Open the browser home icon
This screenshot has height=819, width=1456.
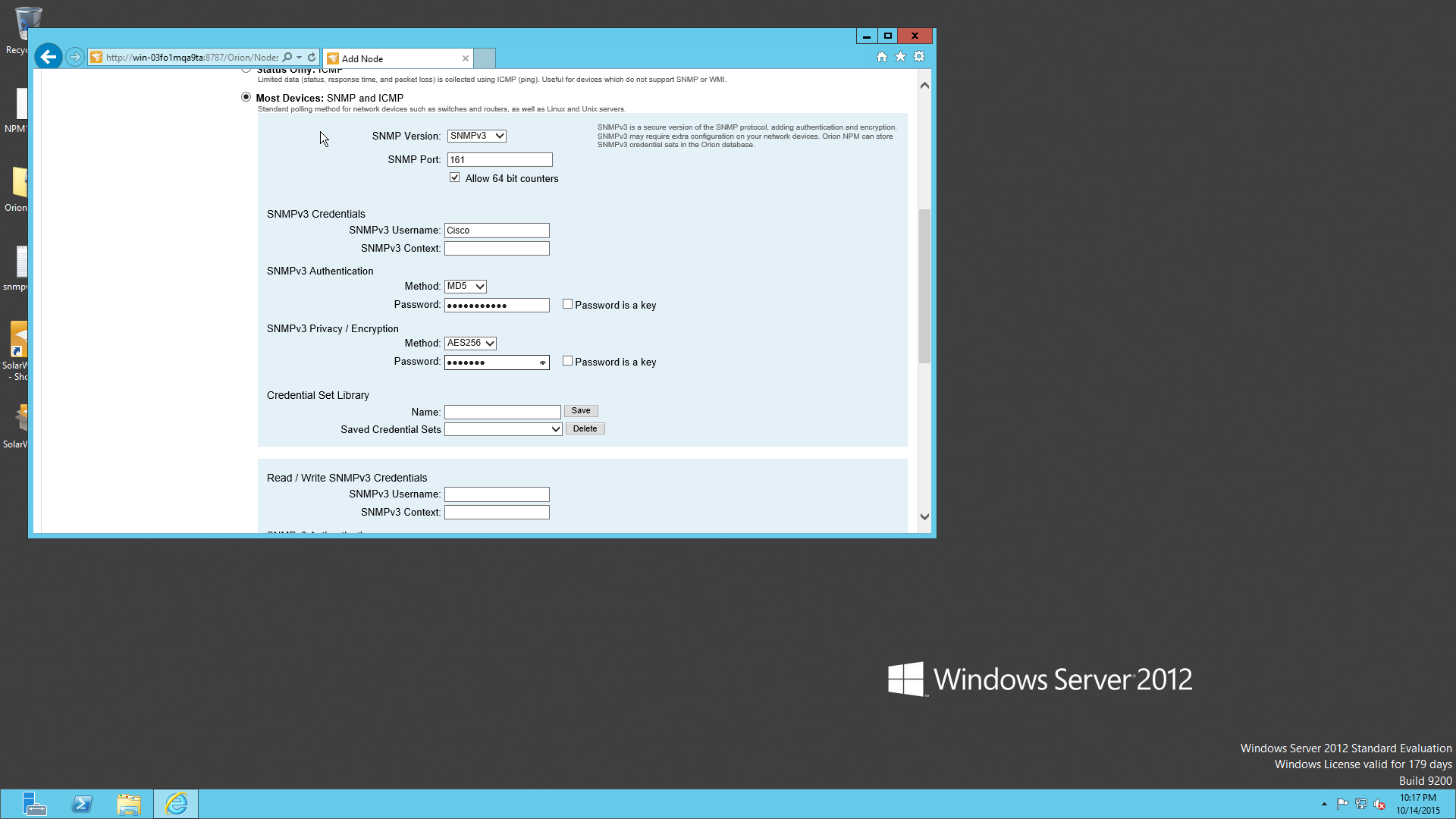881,57
